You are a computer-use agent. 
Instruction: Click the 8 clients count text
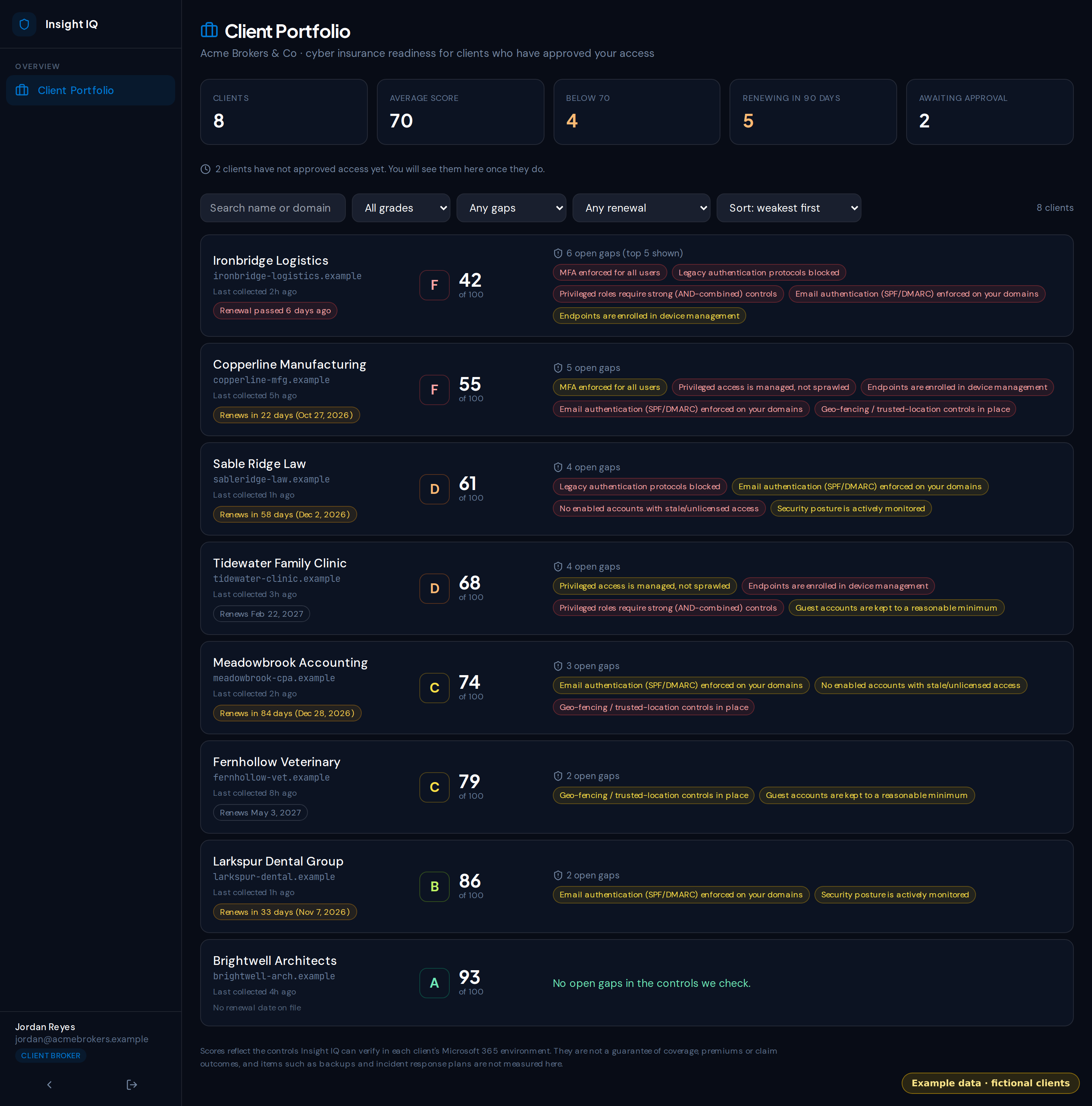[1055, 208]
